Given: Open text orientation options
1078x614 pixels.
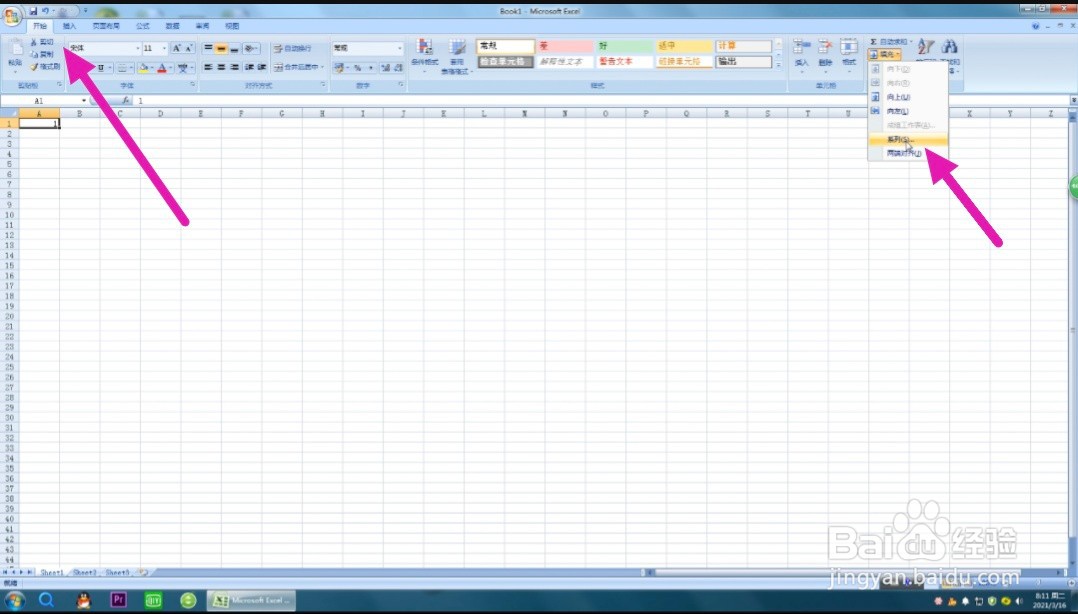Looking at the screenshot, I should tap(251, 49).
